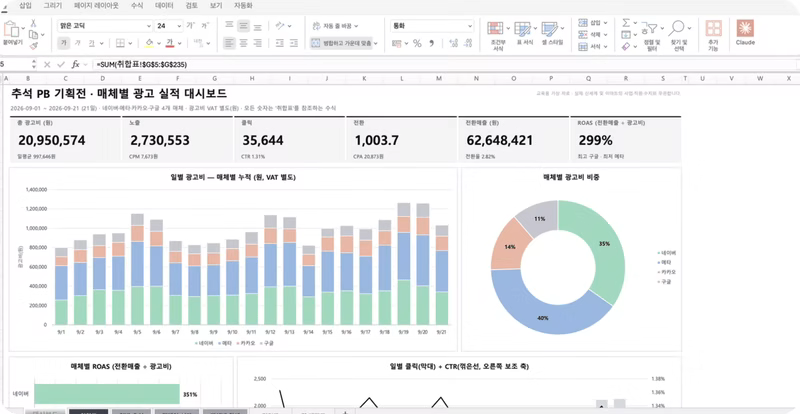Center text horizontally

[244, 43]
